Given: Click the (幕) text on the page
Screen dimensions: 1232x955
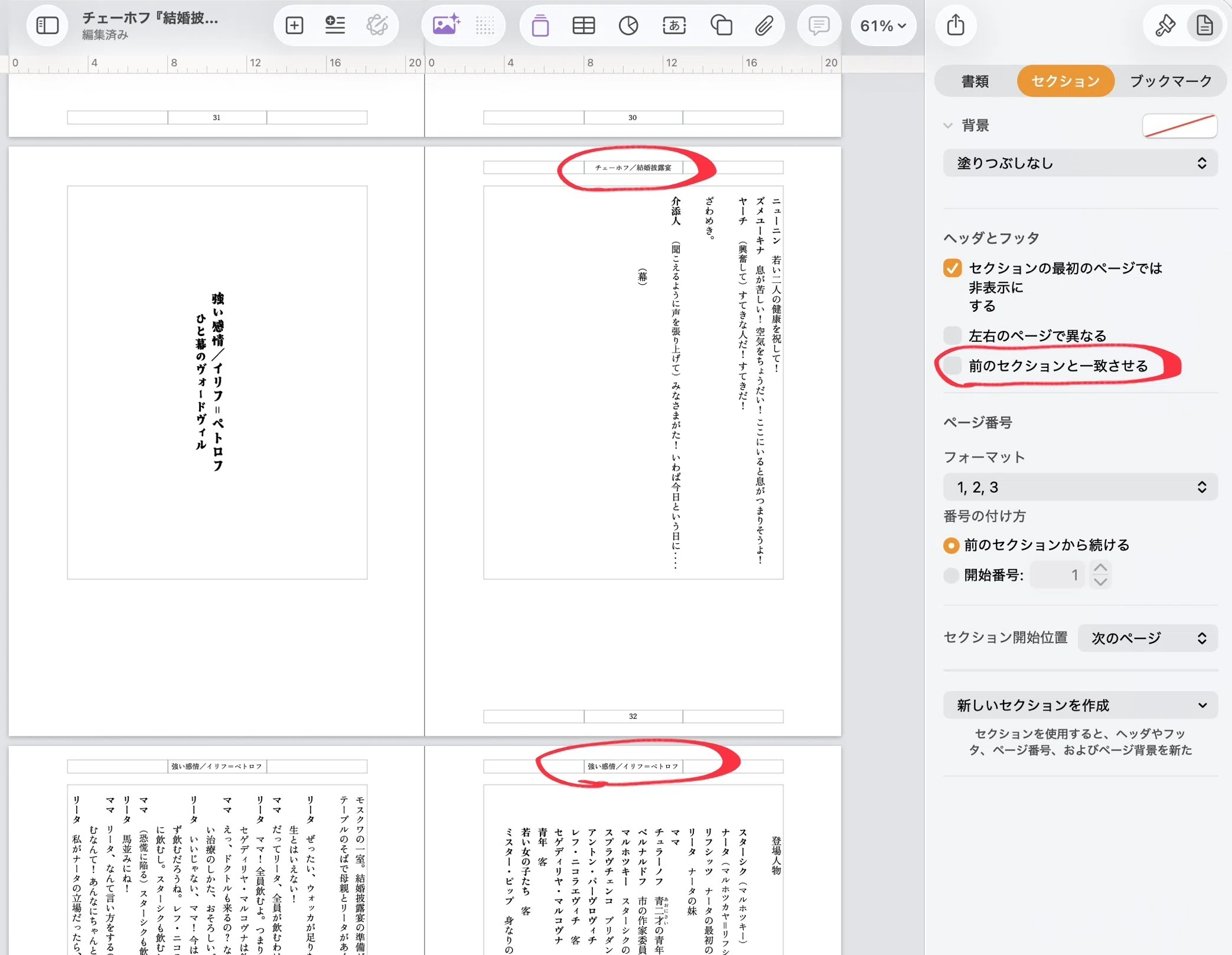Looking at the screenshot, I should point(643,276).
